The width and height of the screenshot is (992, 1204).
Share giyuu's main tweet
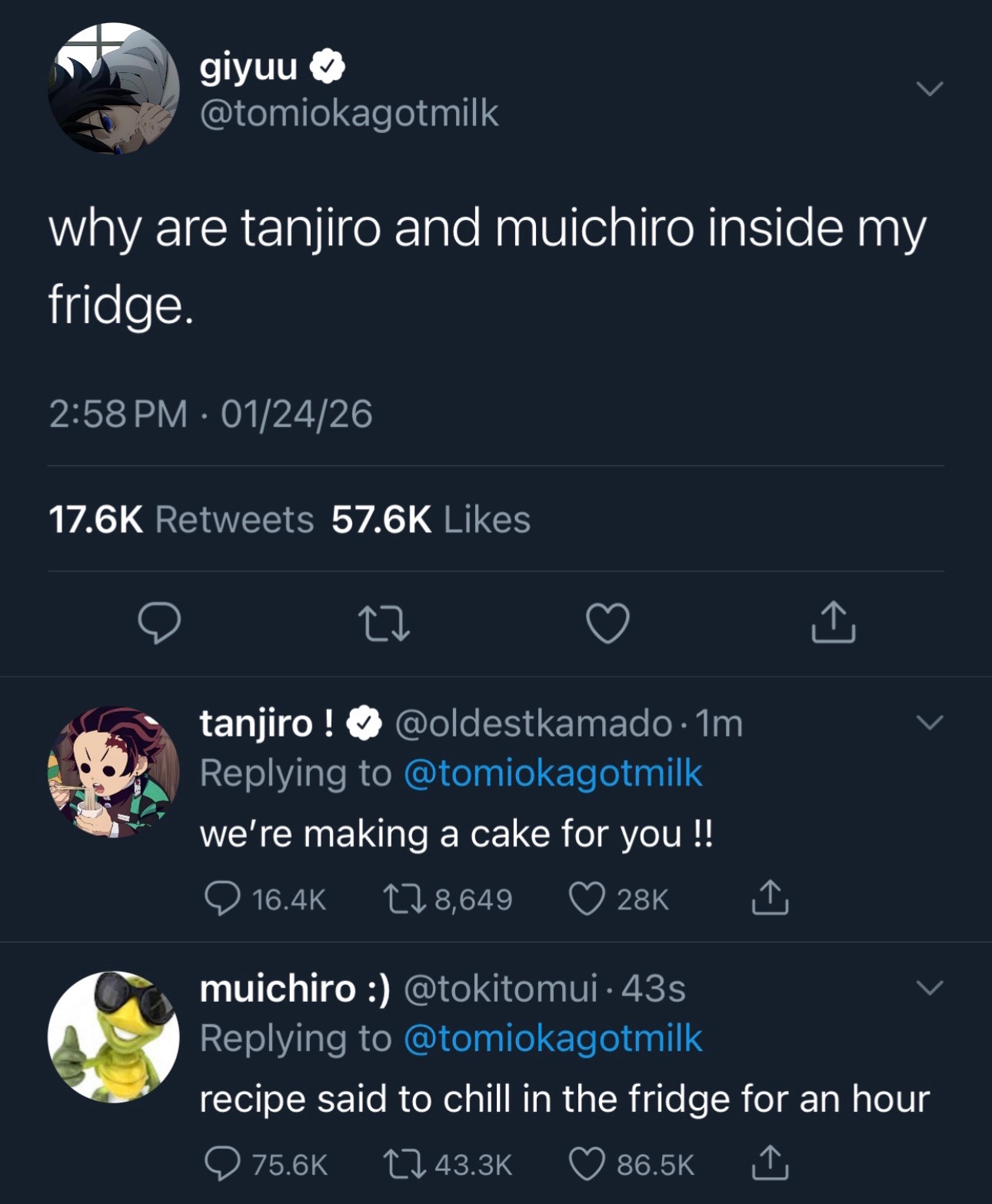(x=833, y=623)
